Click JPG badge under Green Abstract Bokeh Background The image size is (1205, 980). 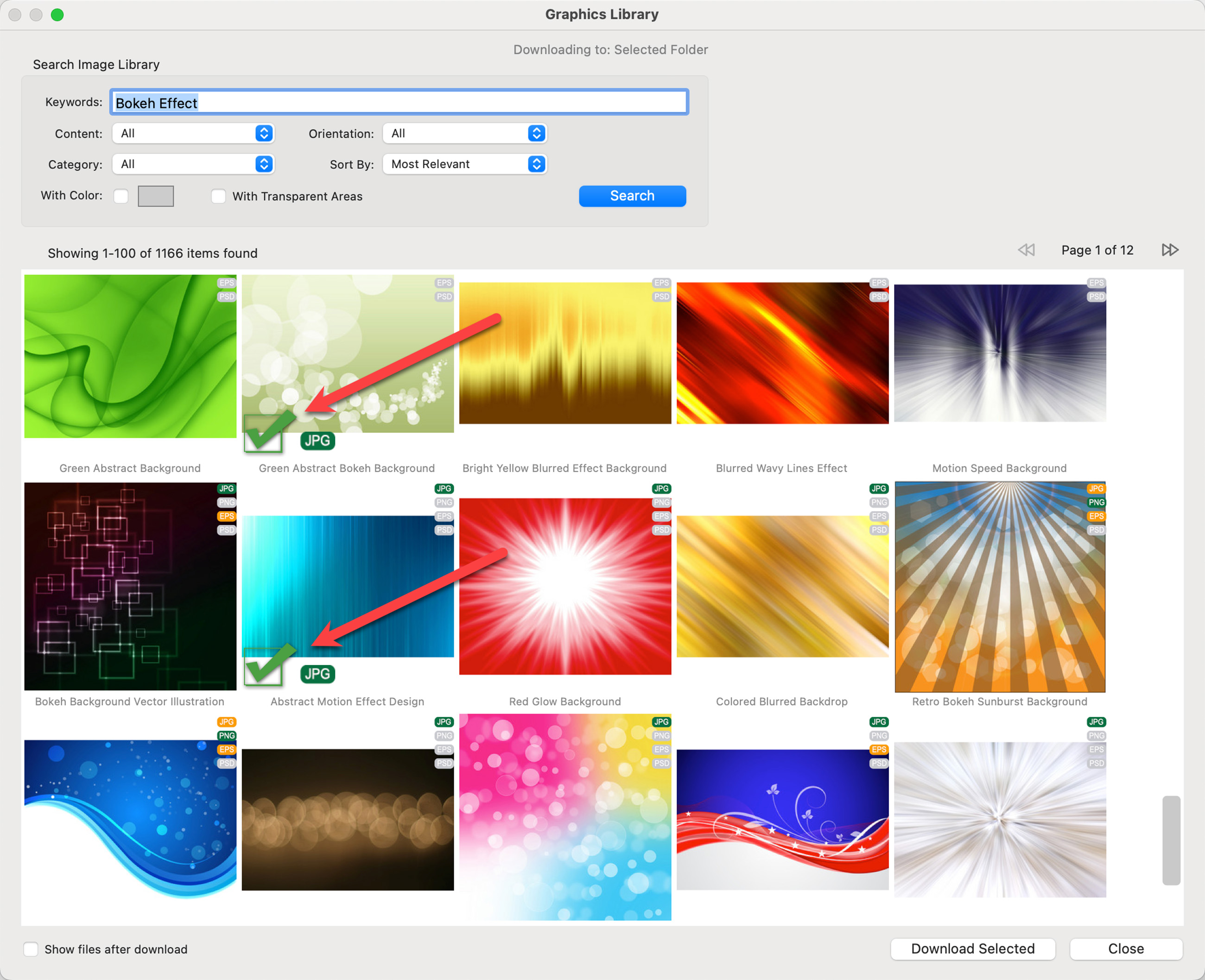point(317,440)
